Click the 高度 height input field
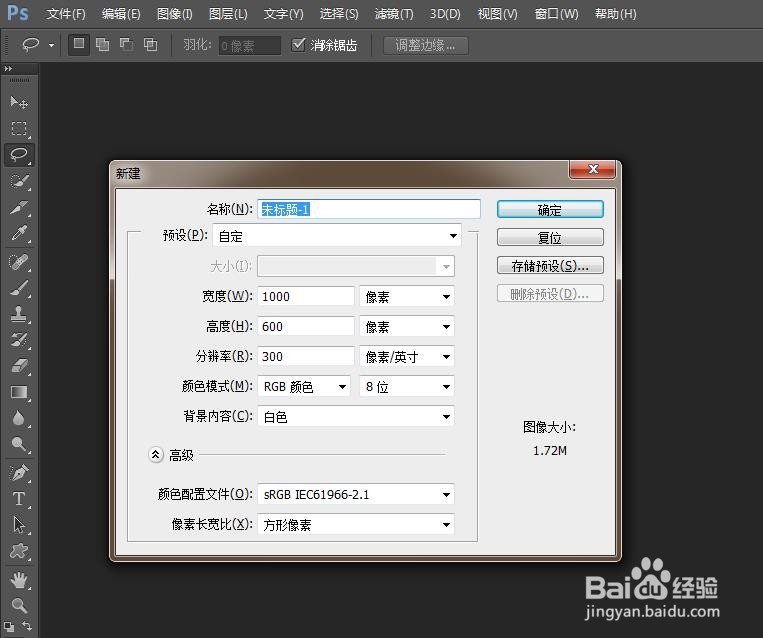This screenshot has height=638, width=763. pyautogui.click(x=306, y=327)
